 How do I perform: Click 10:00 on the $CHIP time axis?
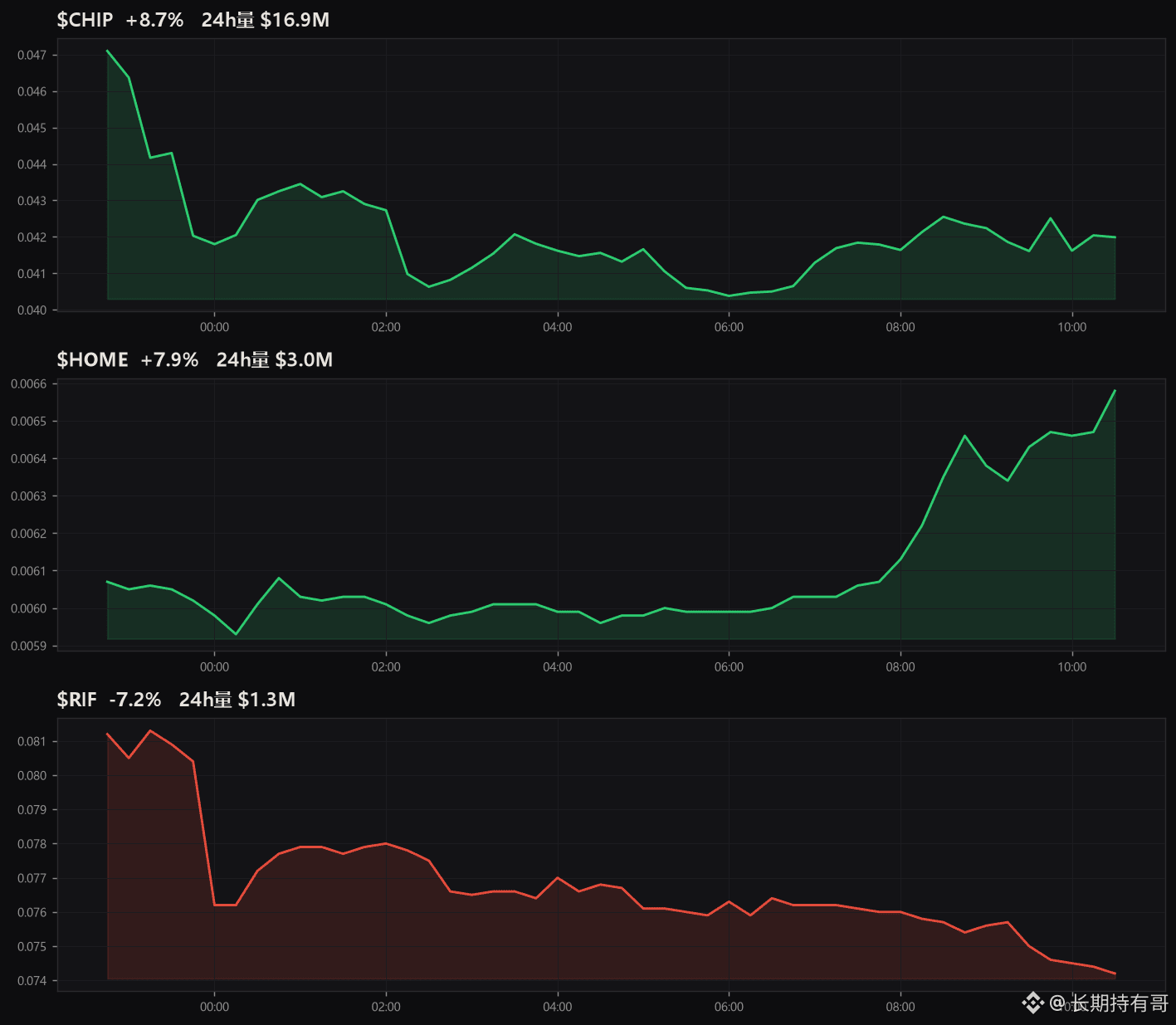pyautogui.click(x=1072, y=327)
